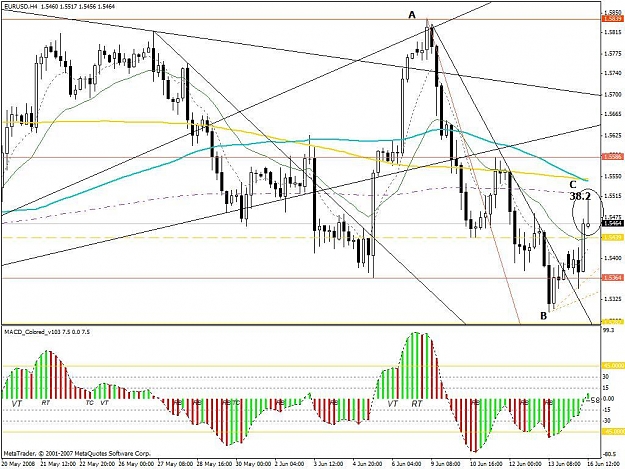Click the wave label A at the peak
625x469 pixels.
click(x=412, y=15)
